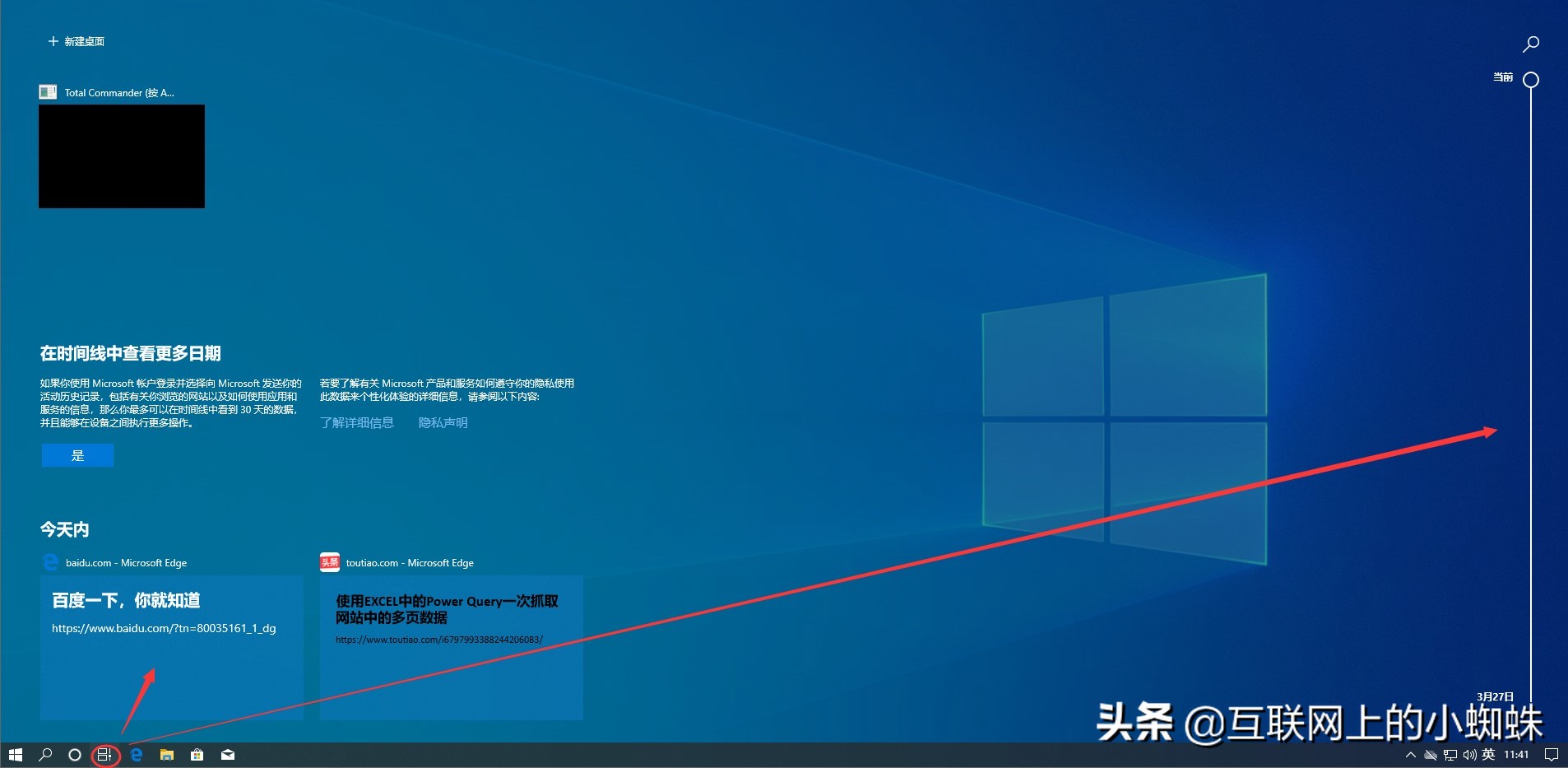Switch input language via the 英 indicator
Image resolution: width=1568 pixels, height=768 pixels.
(x=1488, y=755)
